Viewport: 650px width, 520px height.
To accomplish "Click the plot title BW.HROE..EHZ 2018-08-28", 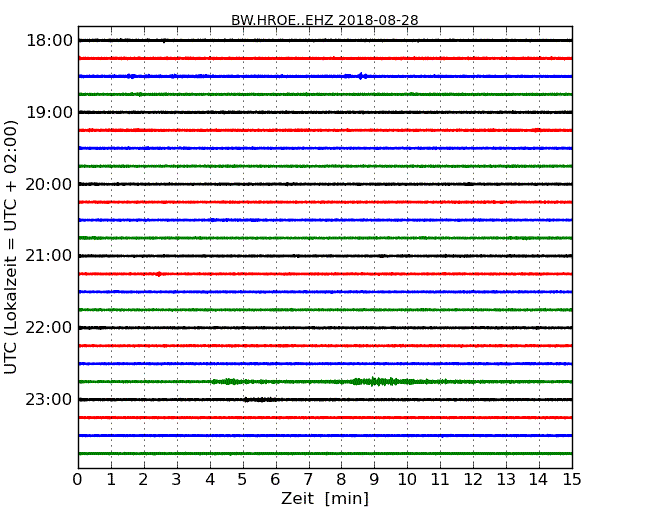I will point(325,20).
